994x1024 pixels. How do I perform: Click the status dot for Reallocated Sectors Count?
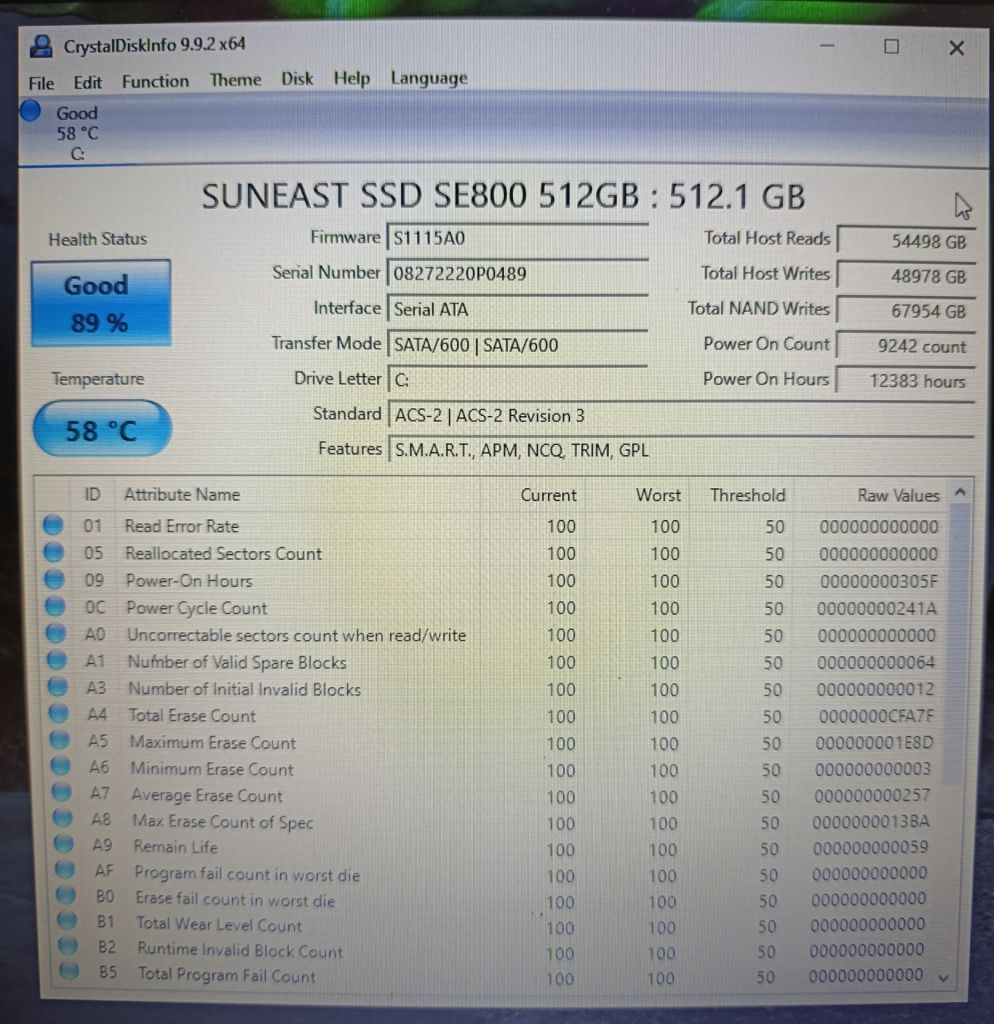pos(54,552)
